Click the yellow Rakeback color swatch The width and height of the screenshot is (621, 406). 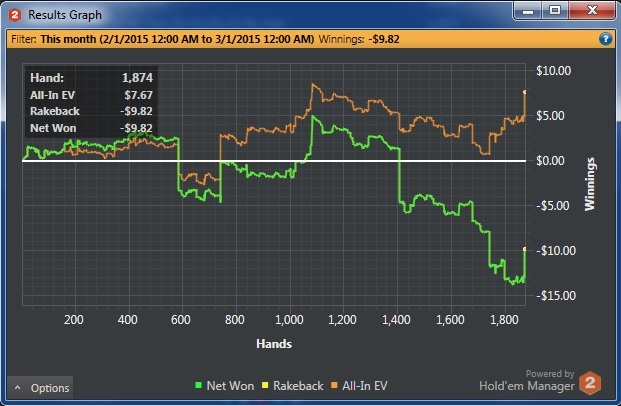pos(265,385)
